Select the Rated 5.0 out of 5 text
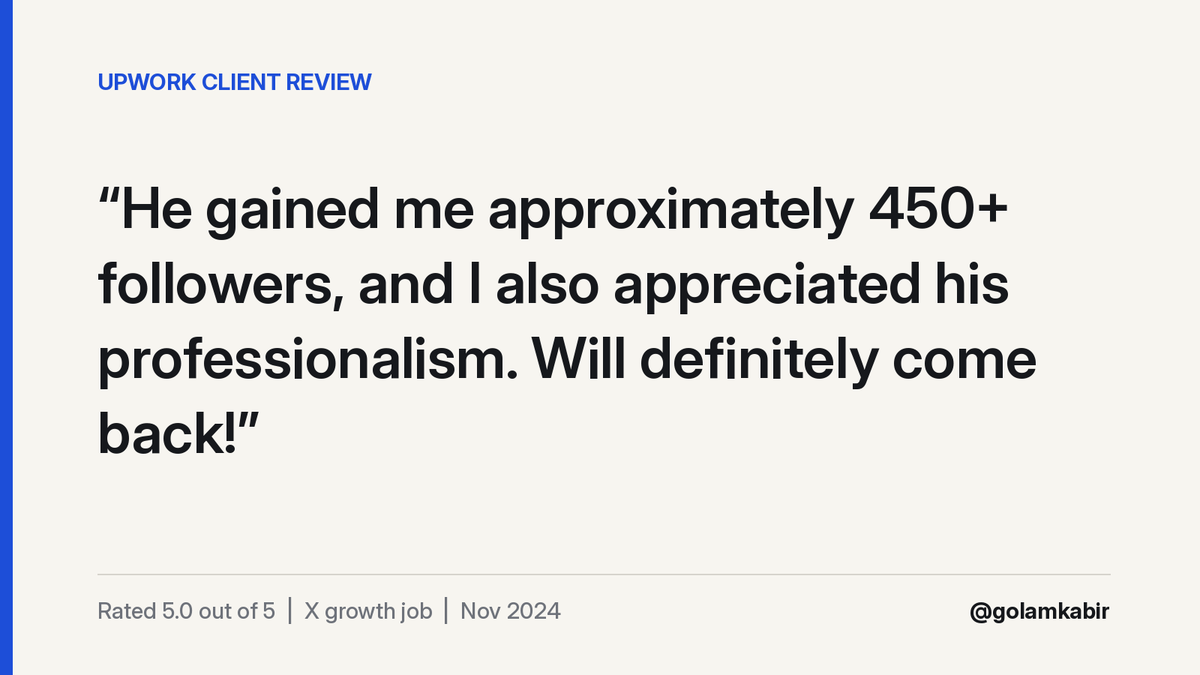Viewport: 1200px width, 675px height. [186, 611]
